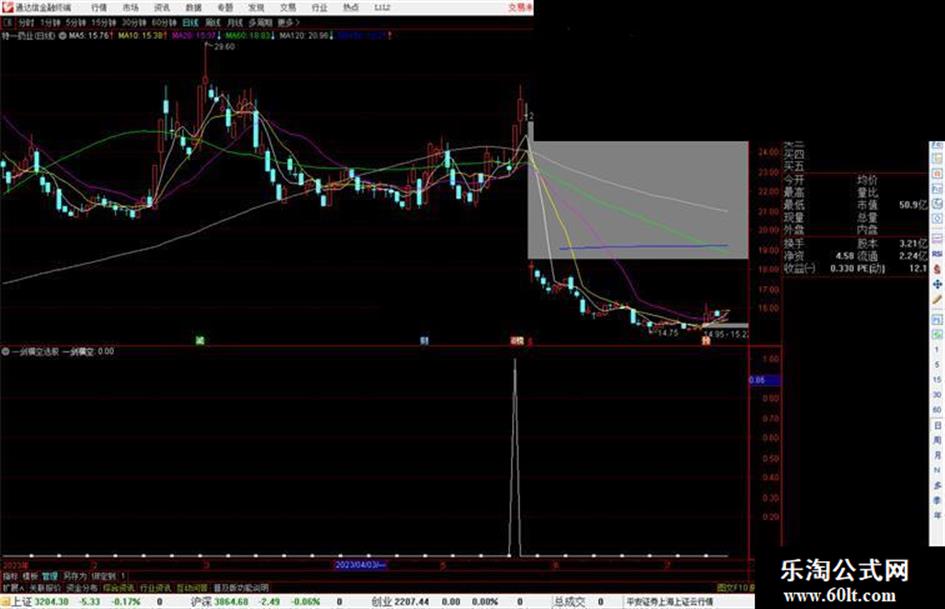Click the 沪深 index status entry

click(219, 602)
